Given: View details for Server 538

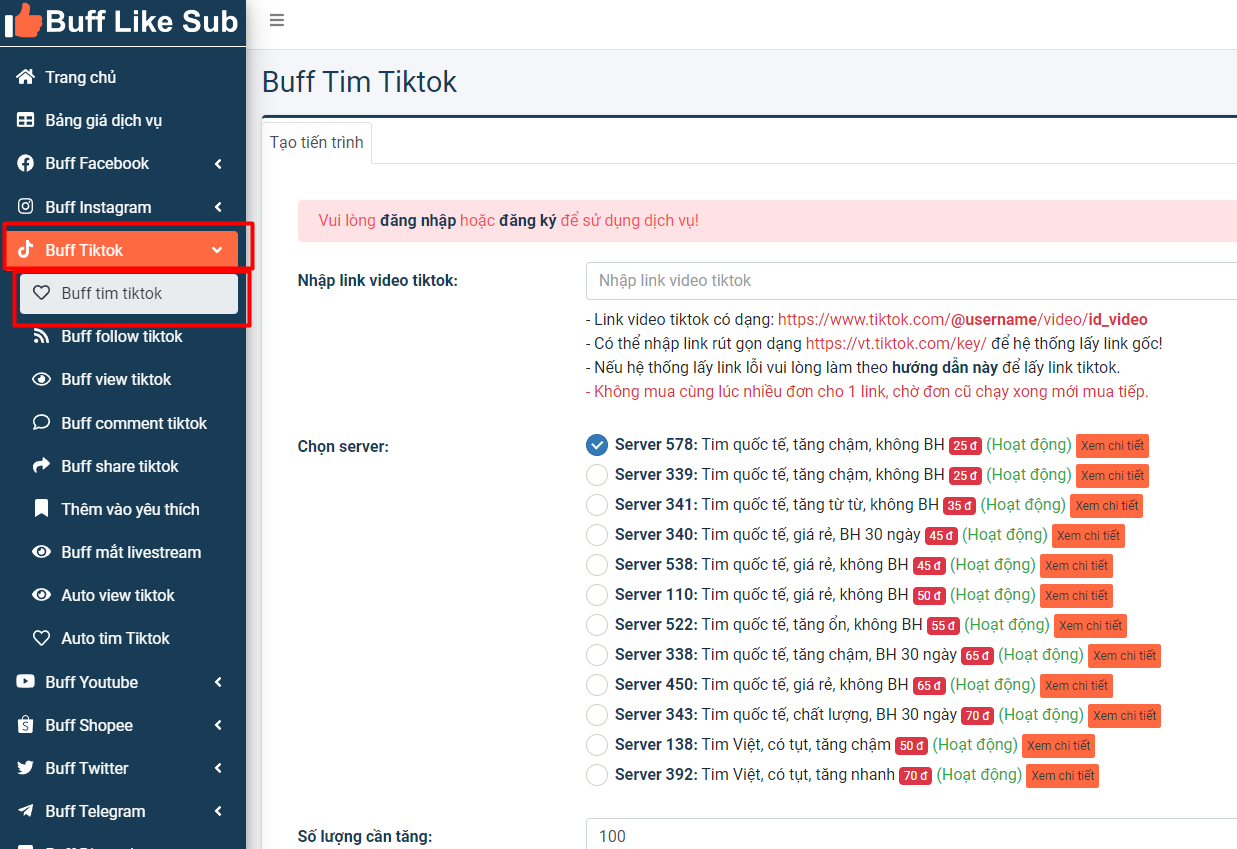Looking at the screenshot, I should point(1076,565).
